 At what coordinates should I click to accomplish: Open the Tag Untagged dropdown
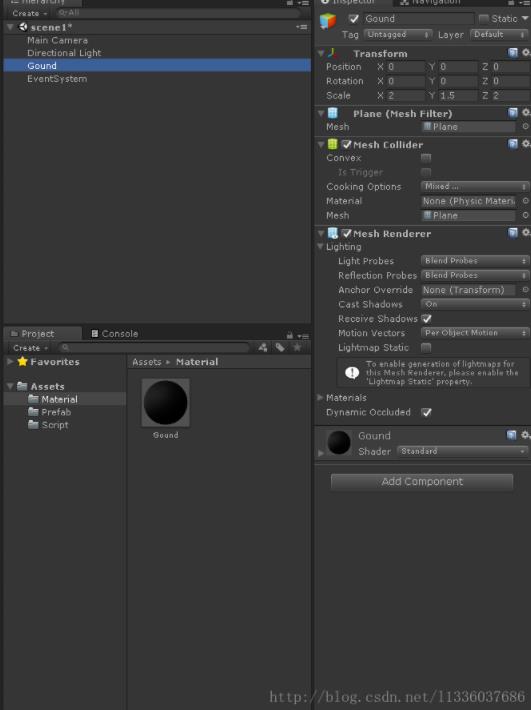(x=397, y=34)
